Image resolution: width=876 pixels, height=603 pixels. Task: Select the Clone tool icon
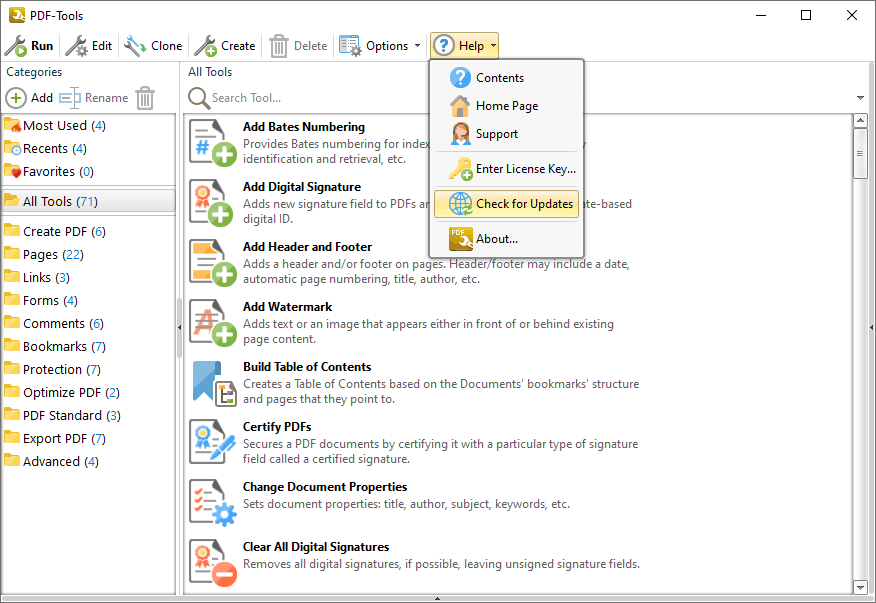135,46
